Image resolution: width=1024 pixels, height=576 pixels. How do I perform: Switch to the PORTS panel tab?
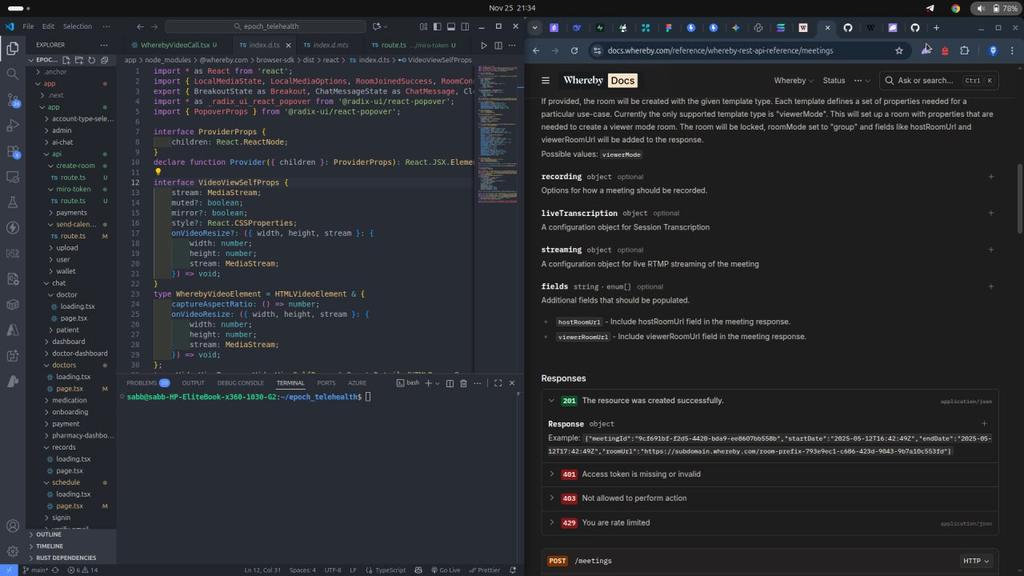pyautogui.click(x=326, y=383)
